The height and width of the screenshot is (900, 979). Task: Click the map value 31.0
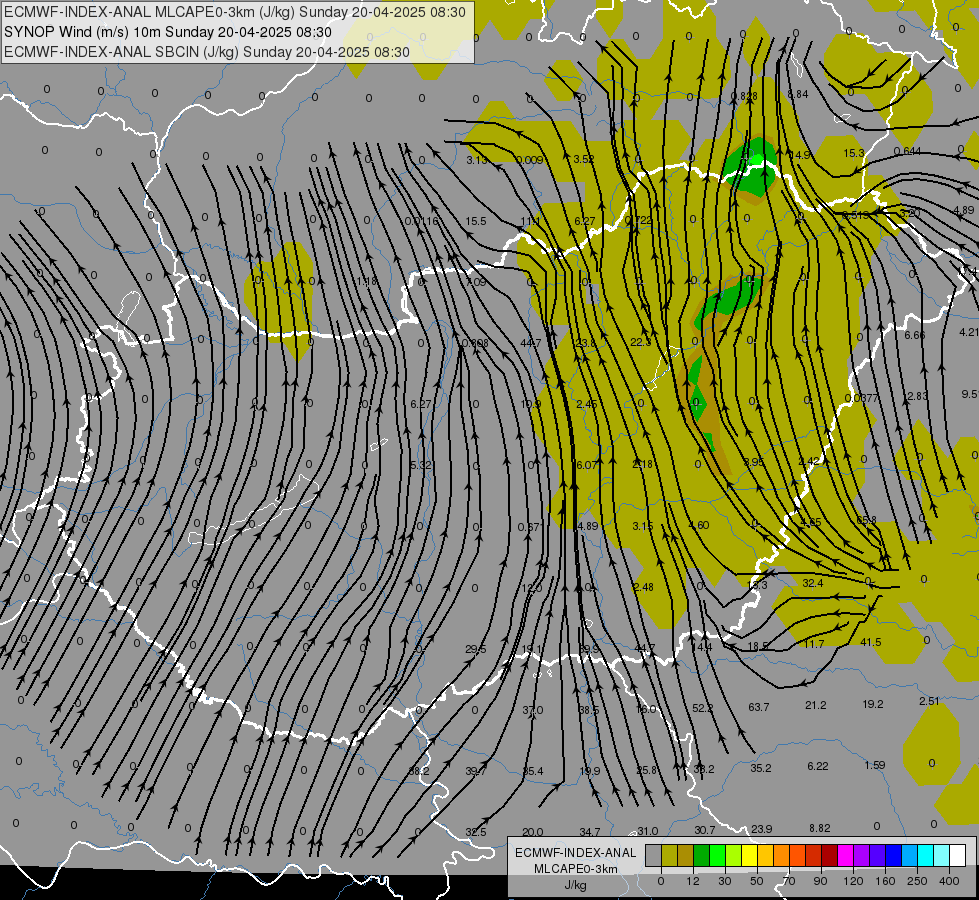647,831
